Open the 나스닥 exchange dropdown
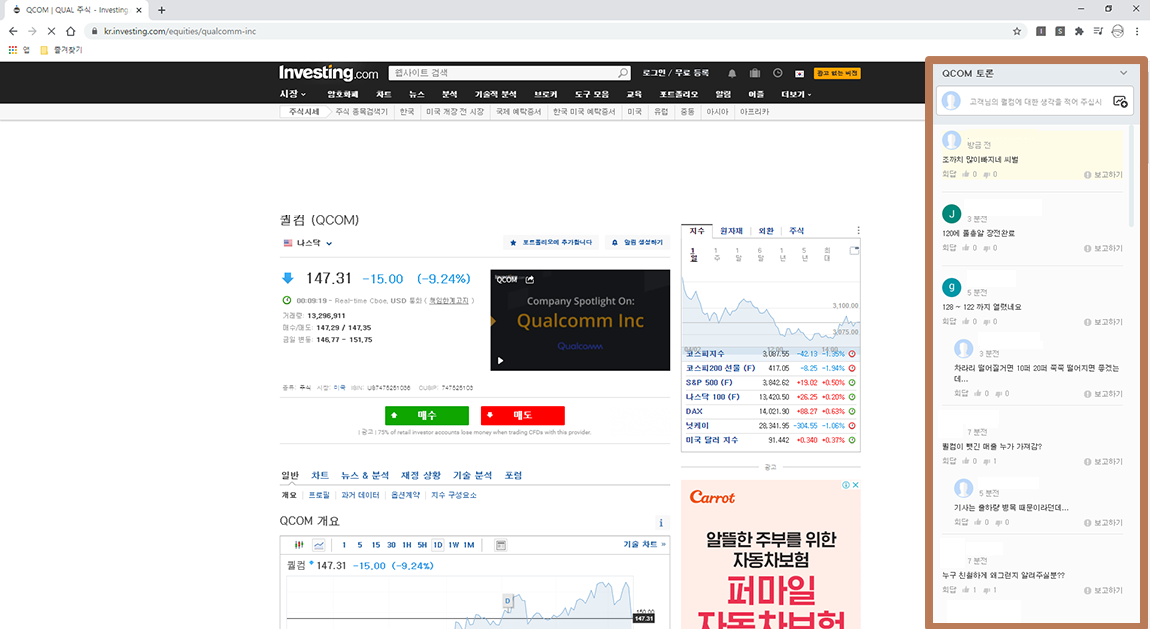The image size is (1150, 629). coord(308,243)
